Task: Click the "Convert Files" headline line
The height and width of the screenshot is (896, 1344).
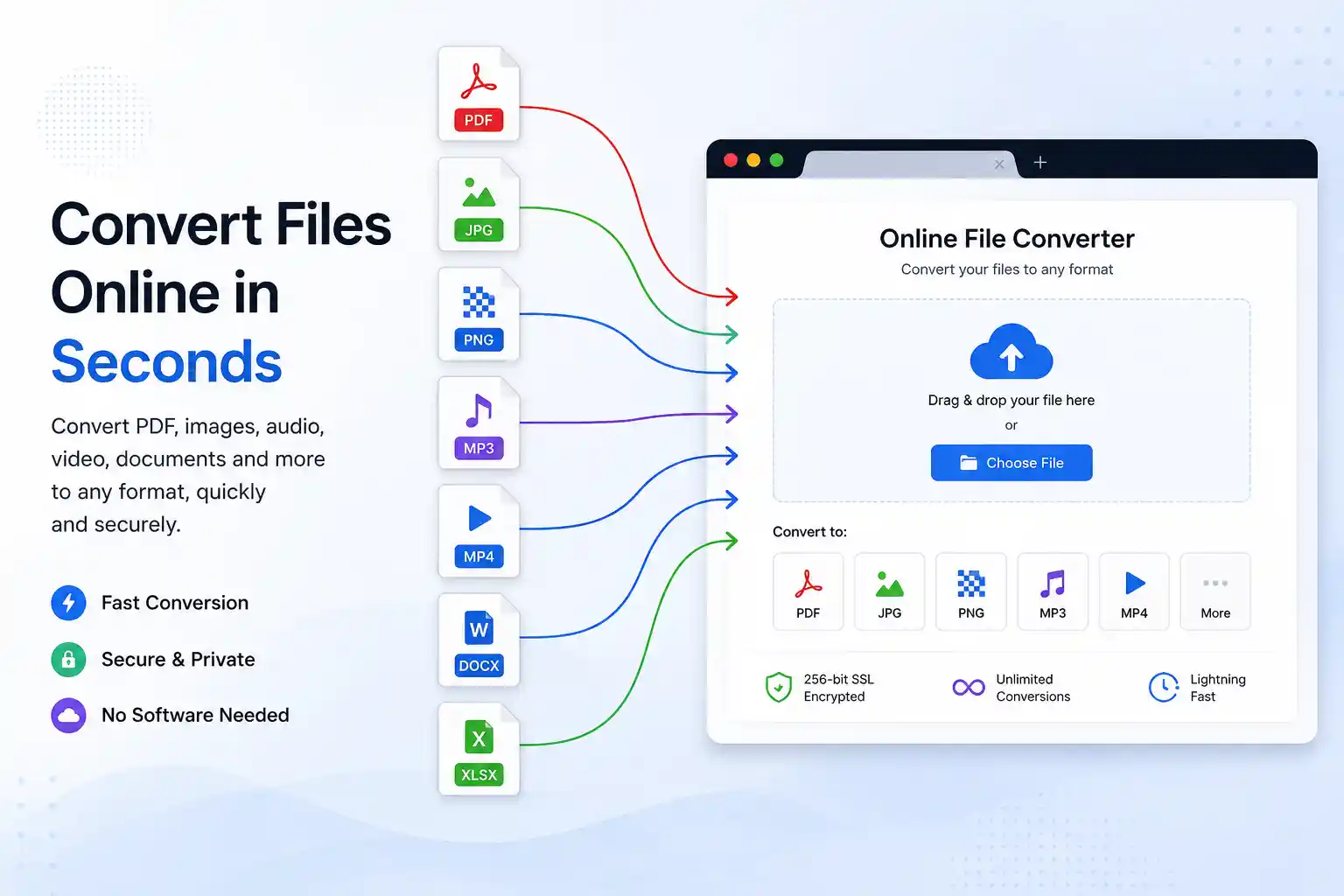Action: coord(221,225)
